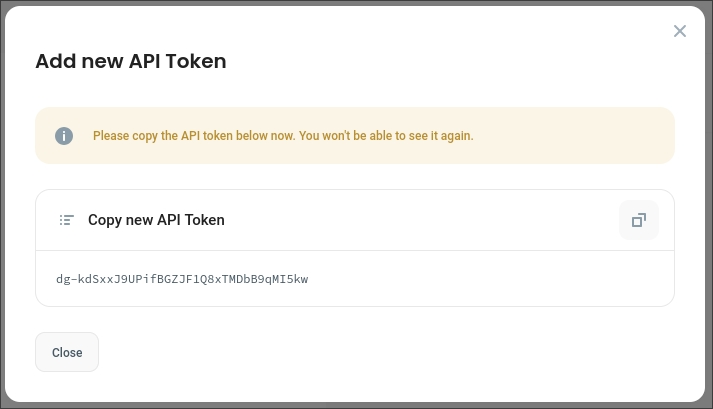
Task: Click the blank area right of the dialog title
Action: (x=450, y=61)
